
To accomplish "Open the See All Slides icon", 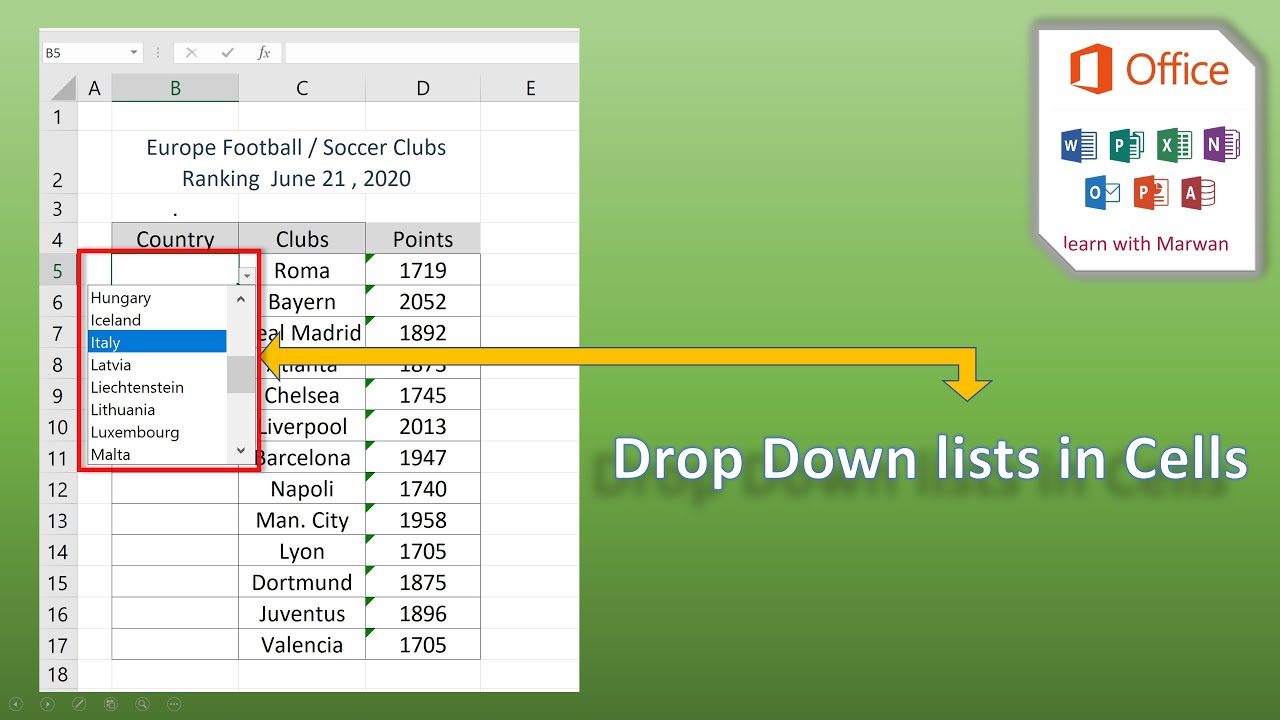I will tap(111, 704).
